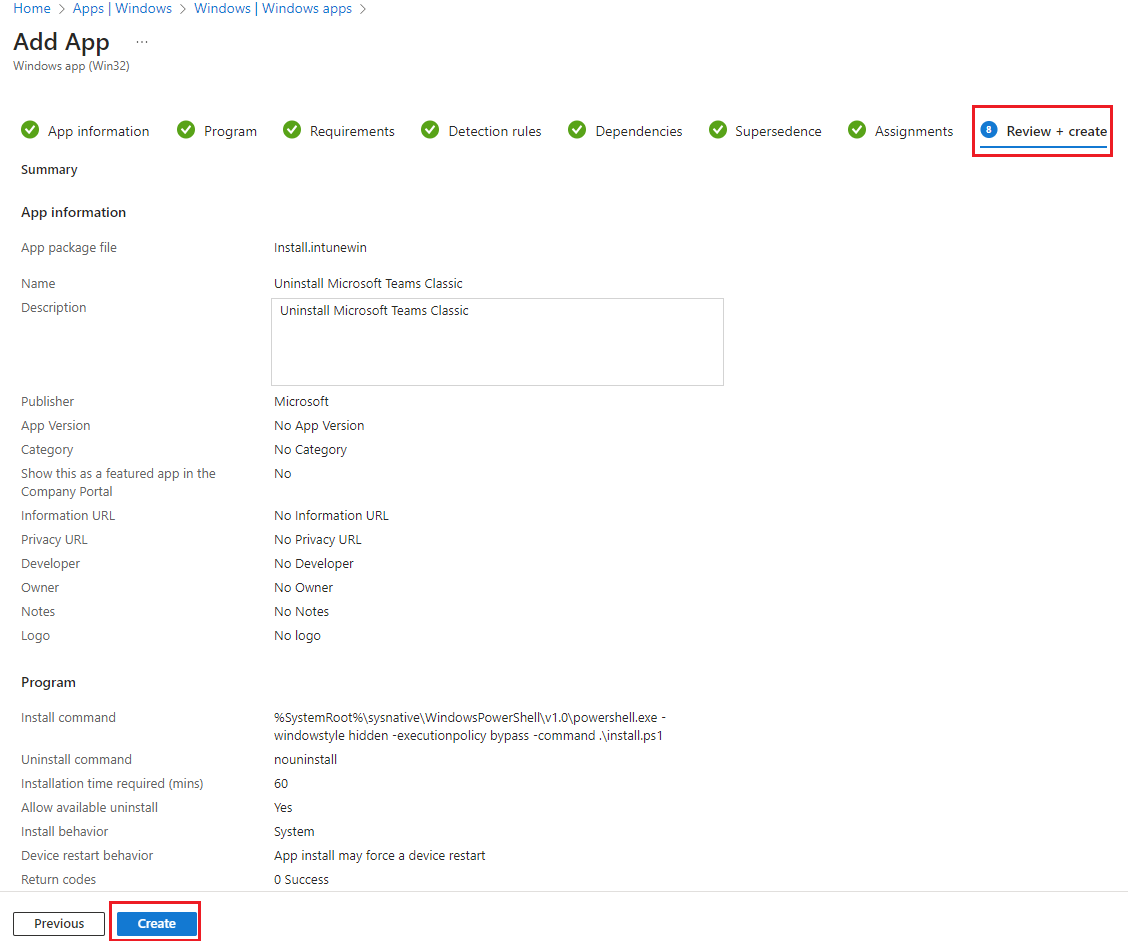Screen dimensions: 1128x941
Task: Click the featured app value No
Action: coord(282,474)
